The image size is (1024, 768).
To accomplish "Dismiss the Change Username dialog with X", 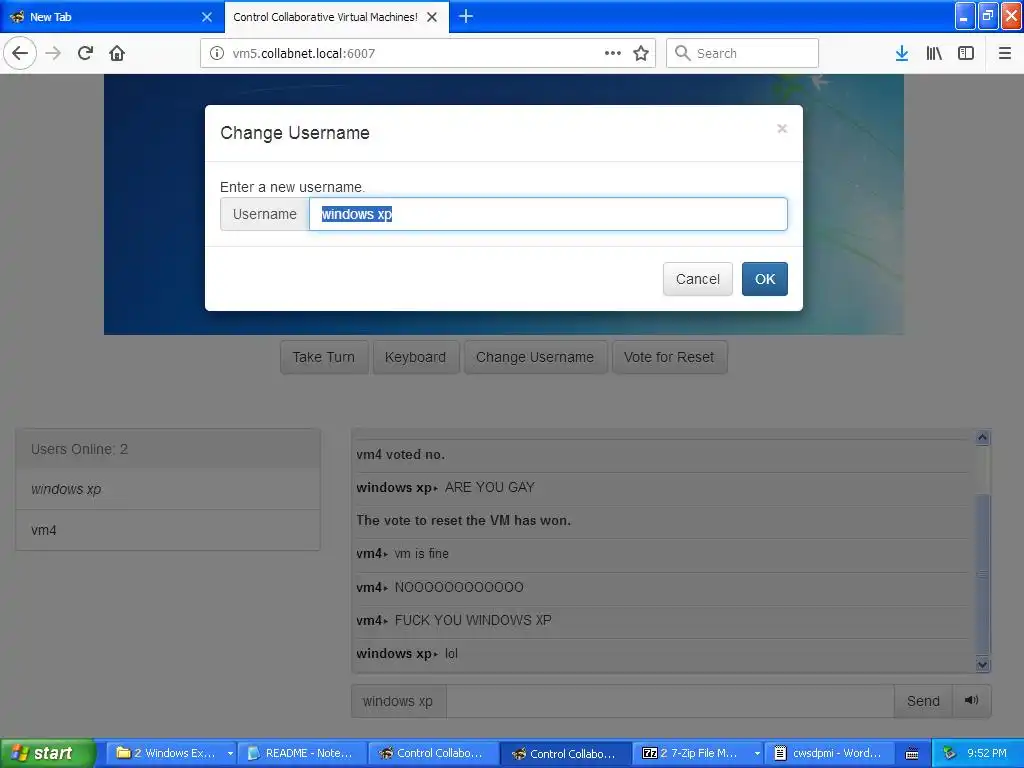I will [x=782, y=129].
